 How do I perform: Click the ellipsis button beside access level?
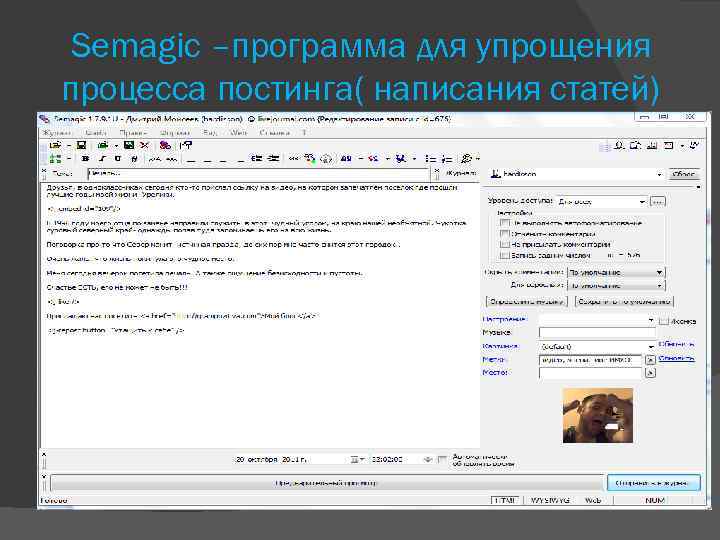[x=658, y=202]
